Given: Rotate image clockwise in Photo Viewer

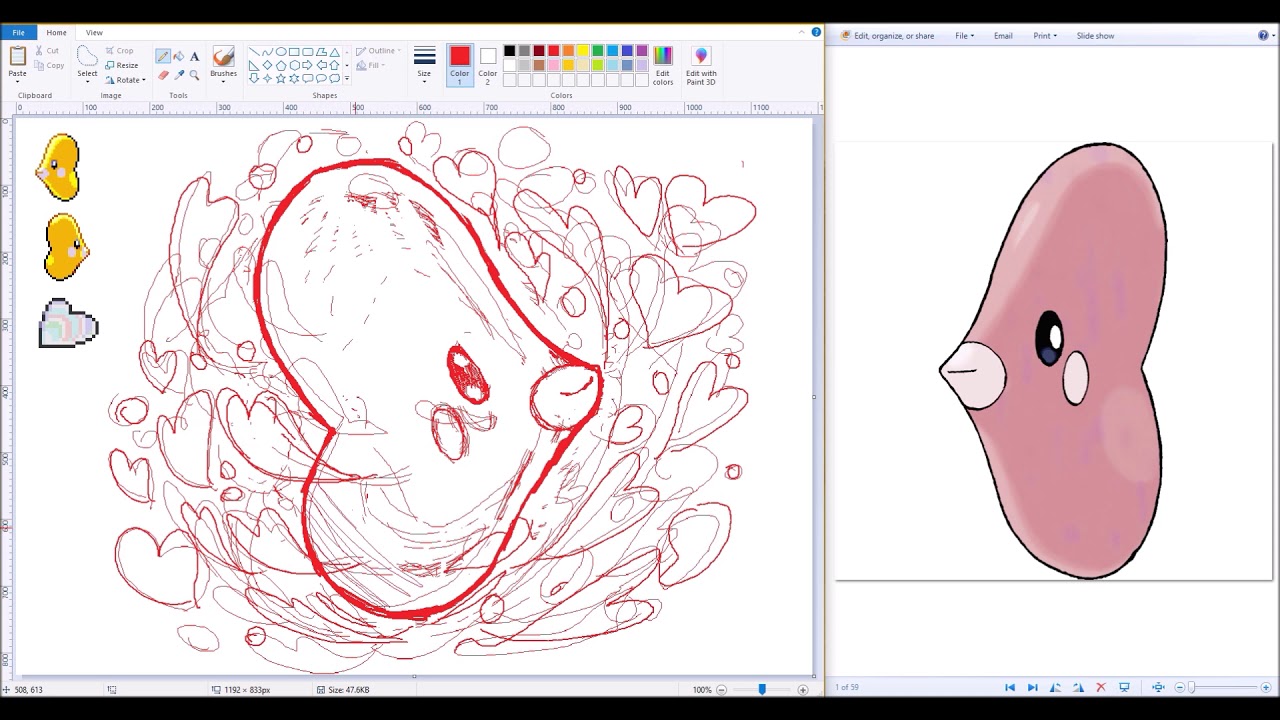Looking at the screenshot, I should pyautogui.click(x=1078, y=687).
